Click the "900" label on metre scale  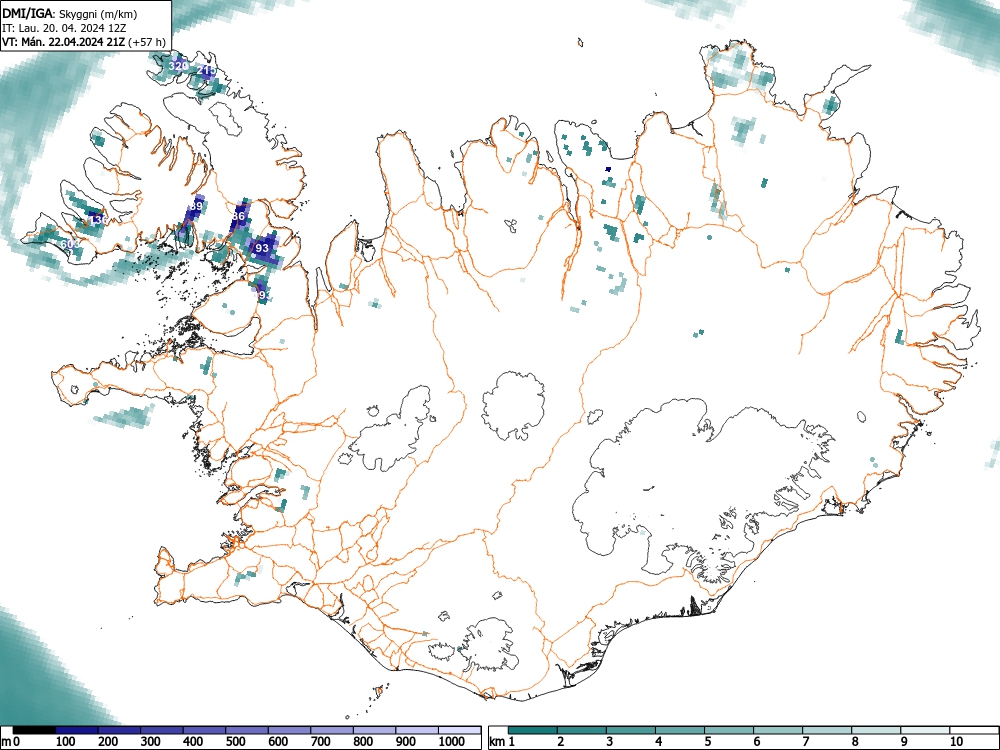coord(406,741)
